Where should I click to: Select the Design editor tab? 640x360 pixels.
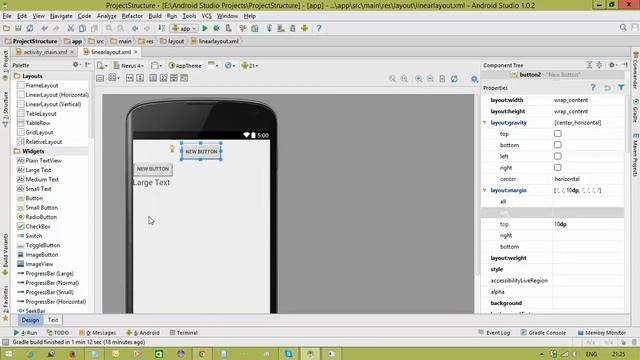(x=30, y=320)
